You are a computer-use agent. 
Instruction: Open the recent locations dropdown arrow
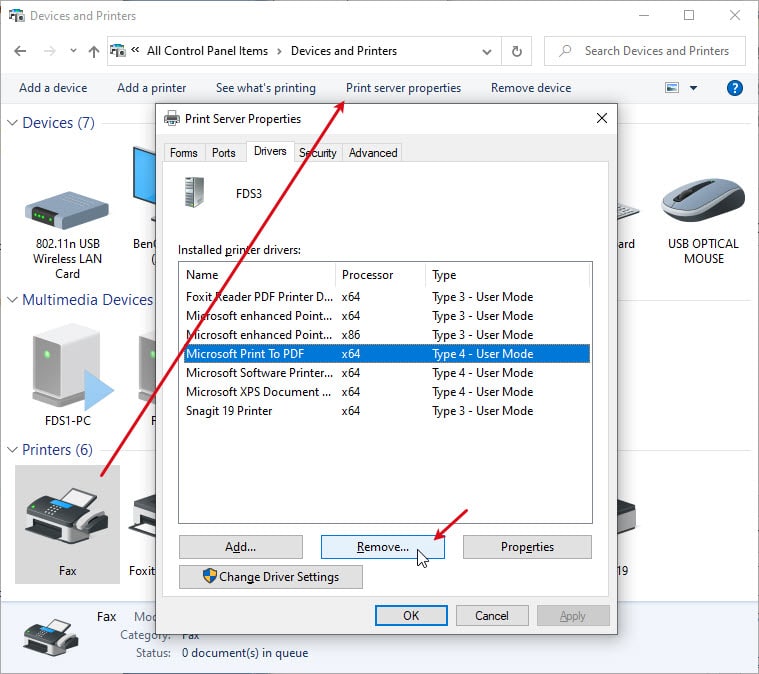tap(73, 50)
